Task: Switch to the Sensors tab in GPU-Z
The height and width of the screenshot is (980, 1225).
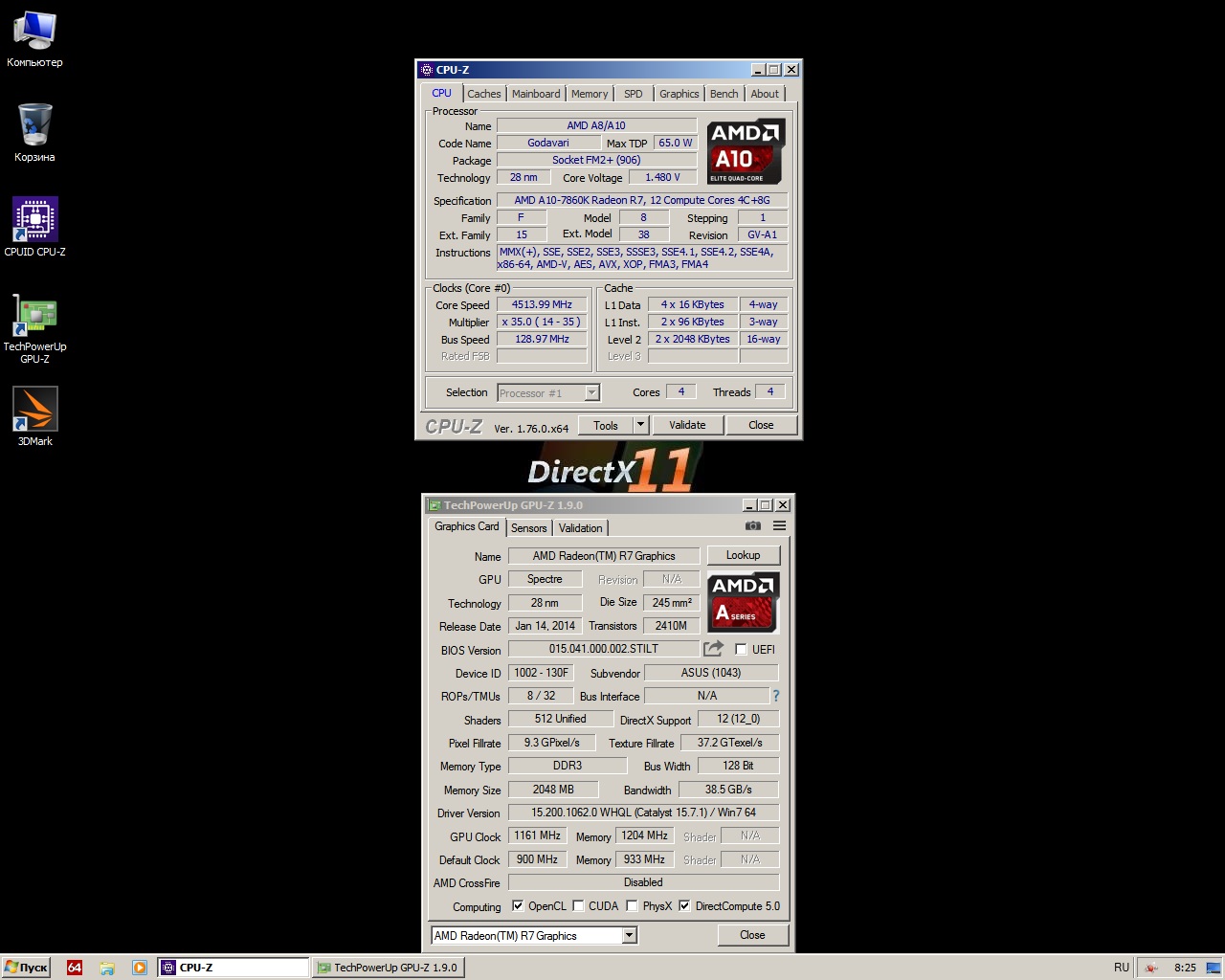Action: pos(529,528)
